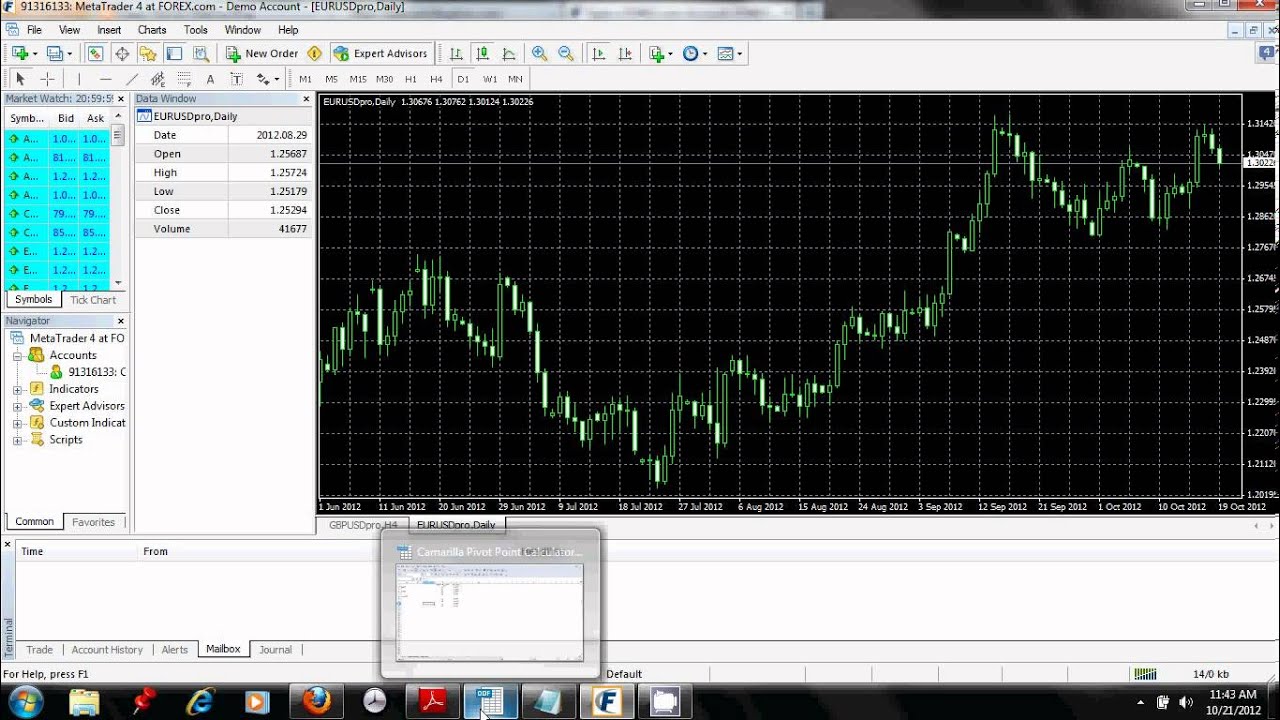Open Firefox from the taskbar
The height and width of the screenshot is (720, 1280).
316,701
